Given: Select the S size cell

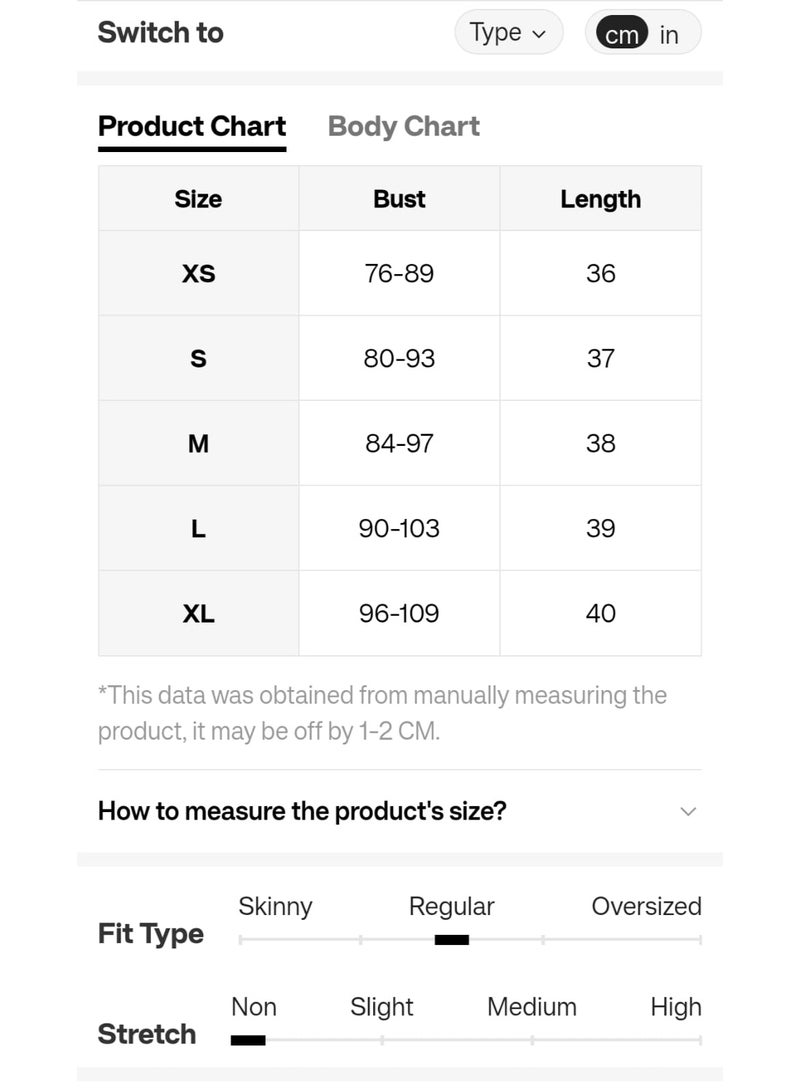Looking at the screenshot, I should tap(198, 358).
